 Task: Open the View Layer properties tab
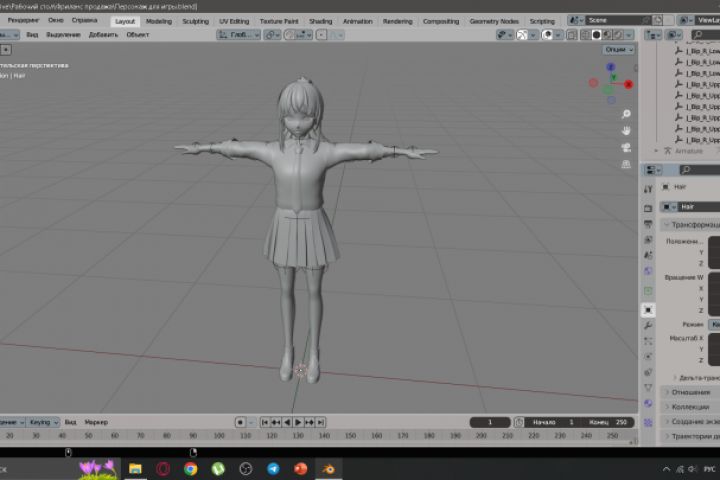click(x=648, y=240)
